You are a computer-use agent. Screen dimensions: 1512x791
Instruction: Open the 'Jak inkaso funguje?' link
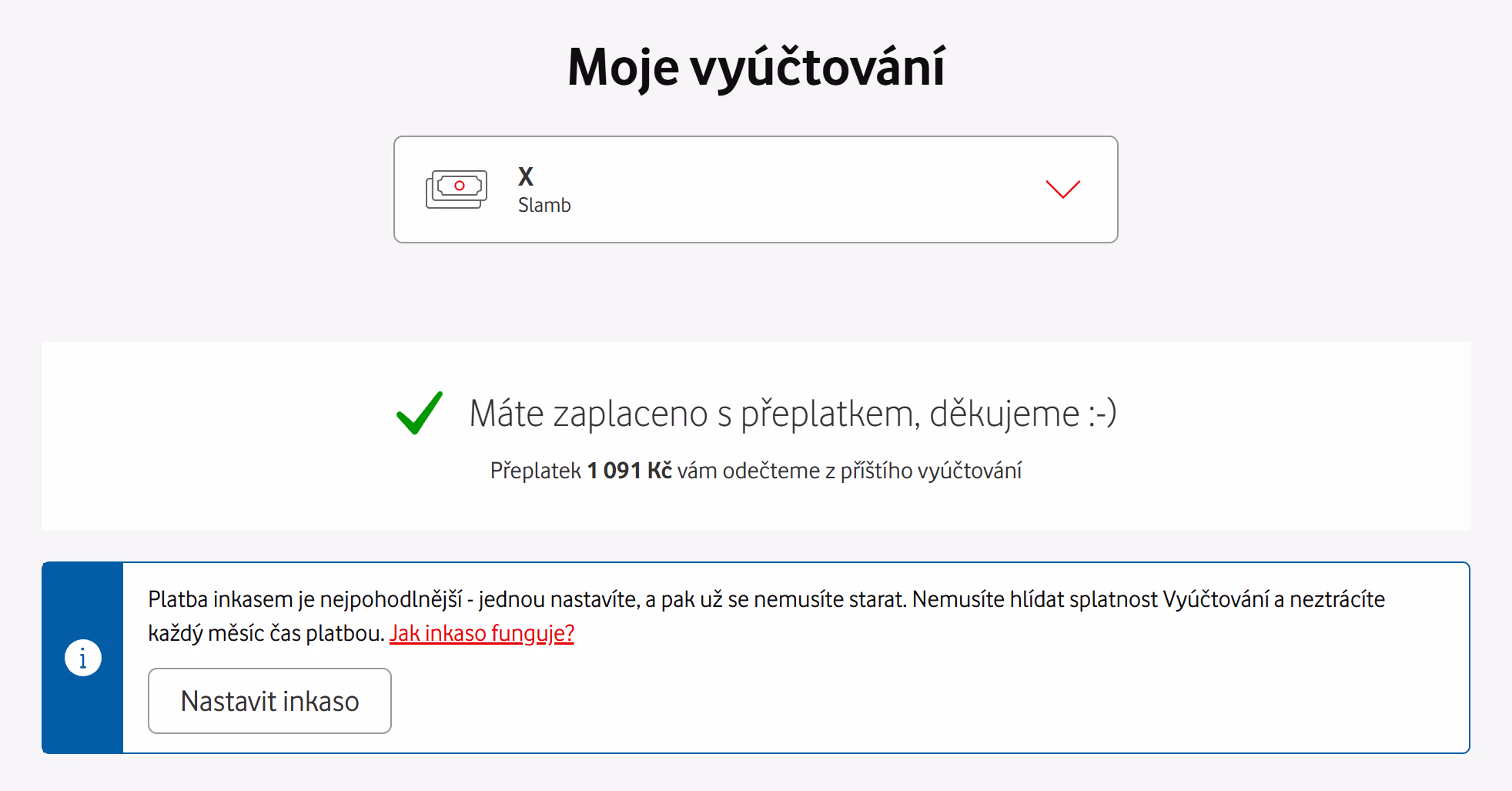point(482,633)
